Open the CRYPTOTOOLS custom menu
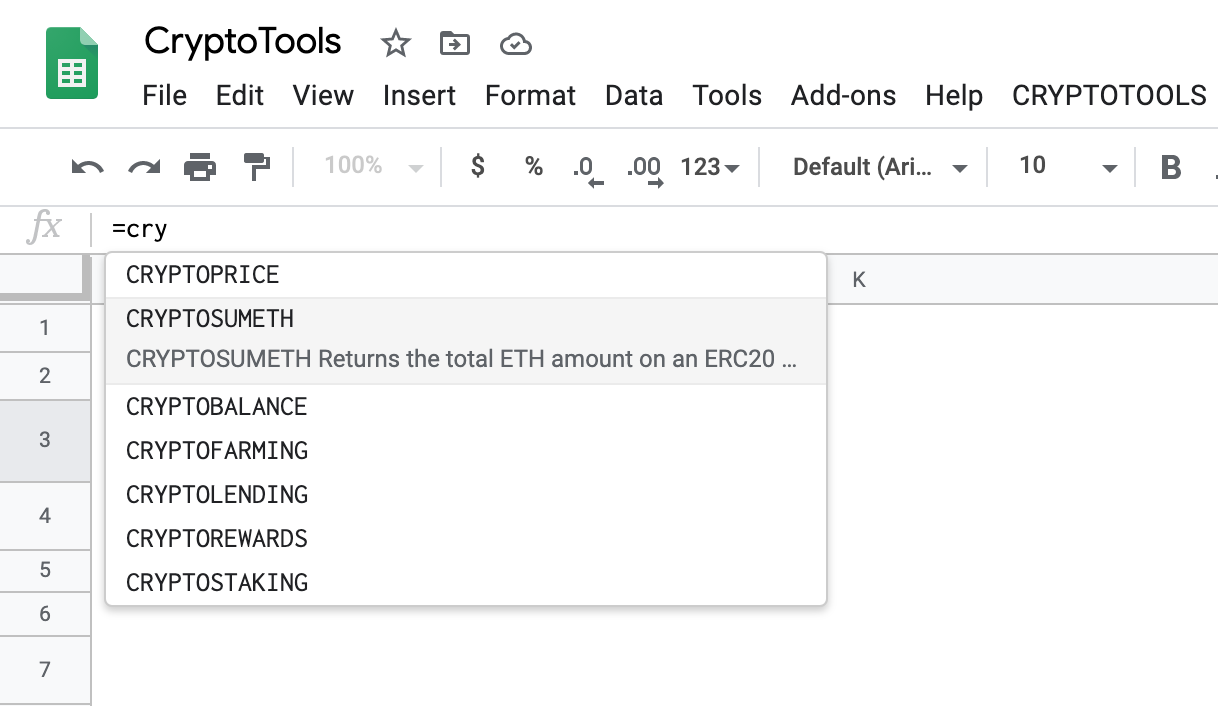The width and height of the screenshot is (1218, 706). pos(1109,95)
